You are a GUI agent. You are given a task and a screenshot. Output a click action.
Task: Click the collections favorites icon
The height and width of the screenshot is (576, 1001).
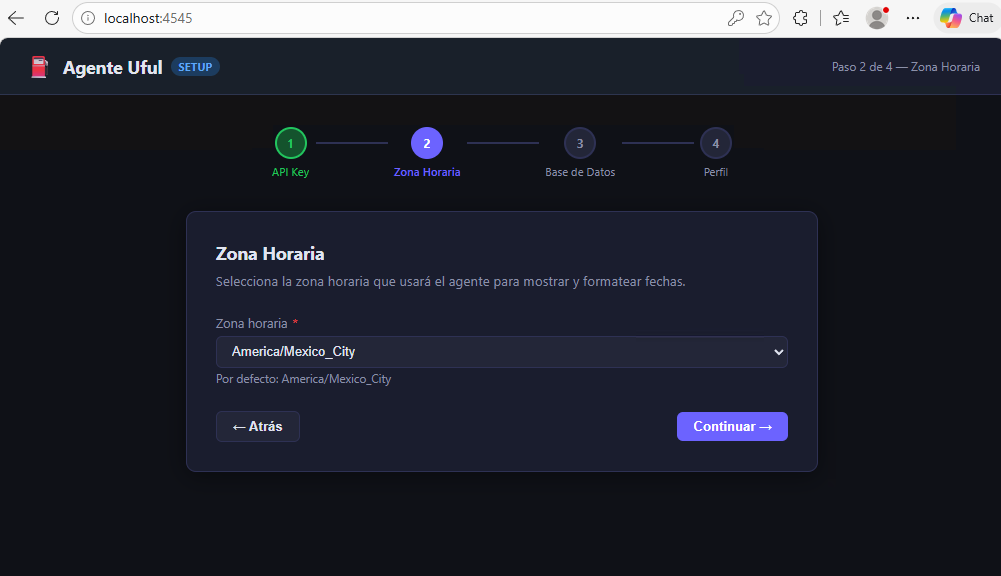coord(840,17)
